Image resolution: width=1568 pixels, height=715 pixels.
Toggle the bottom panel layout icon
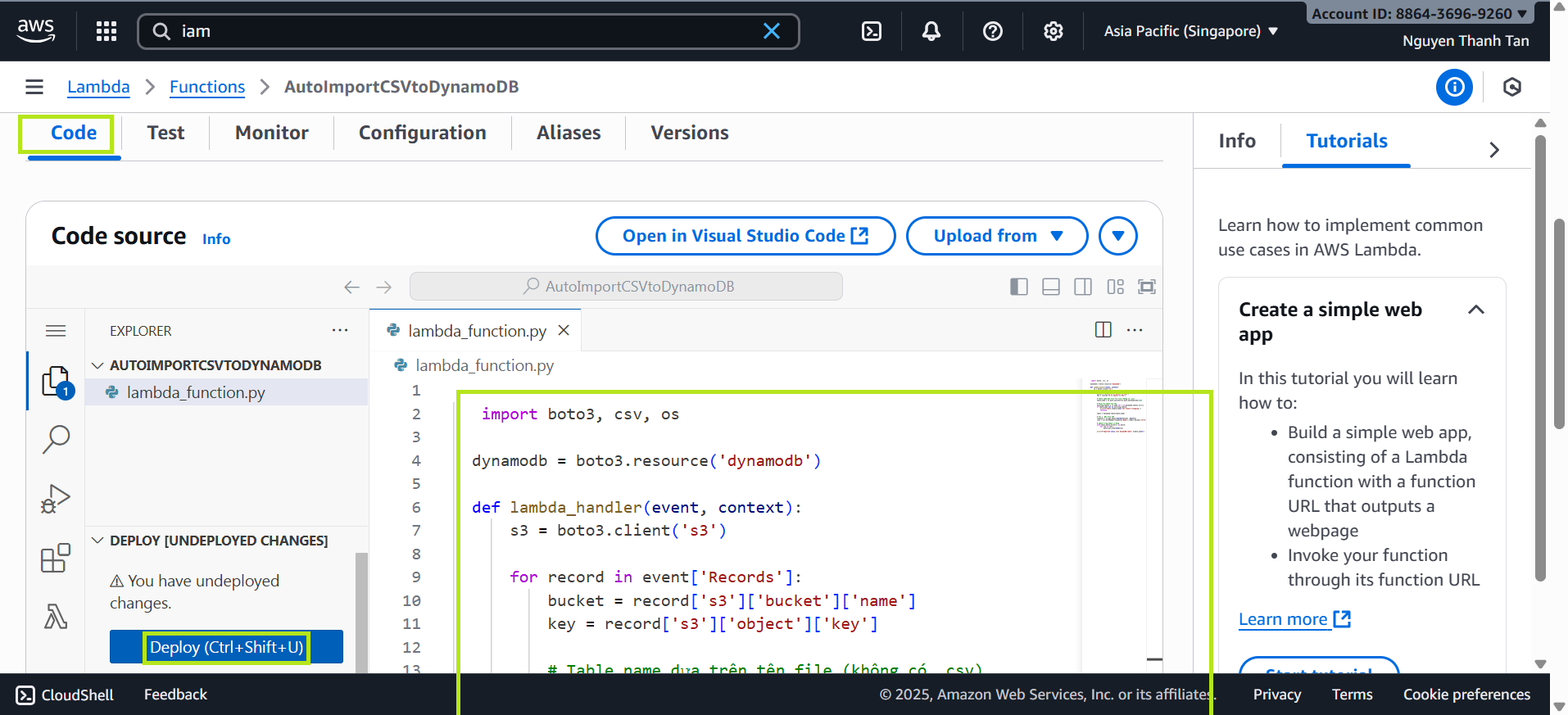pos(1051,287)
